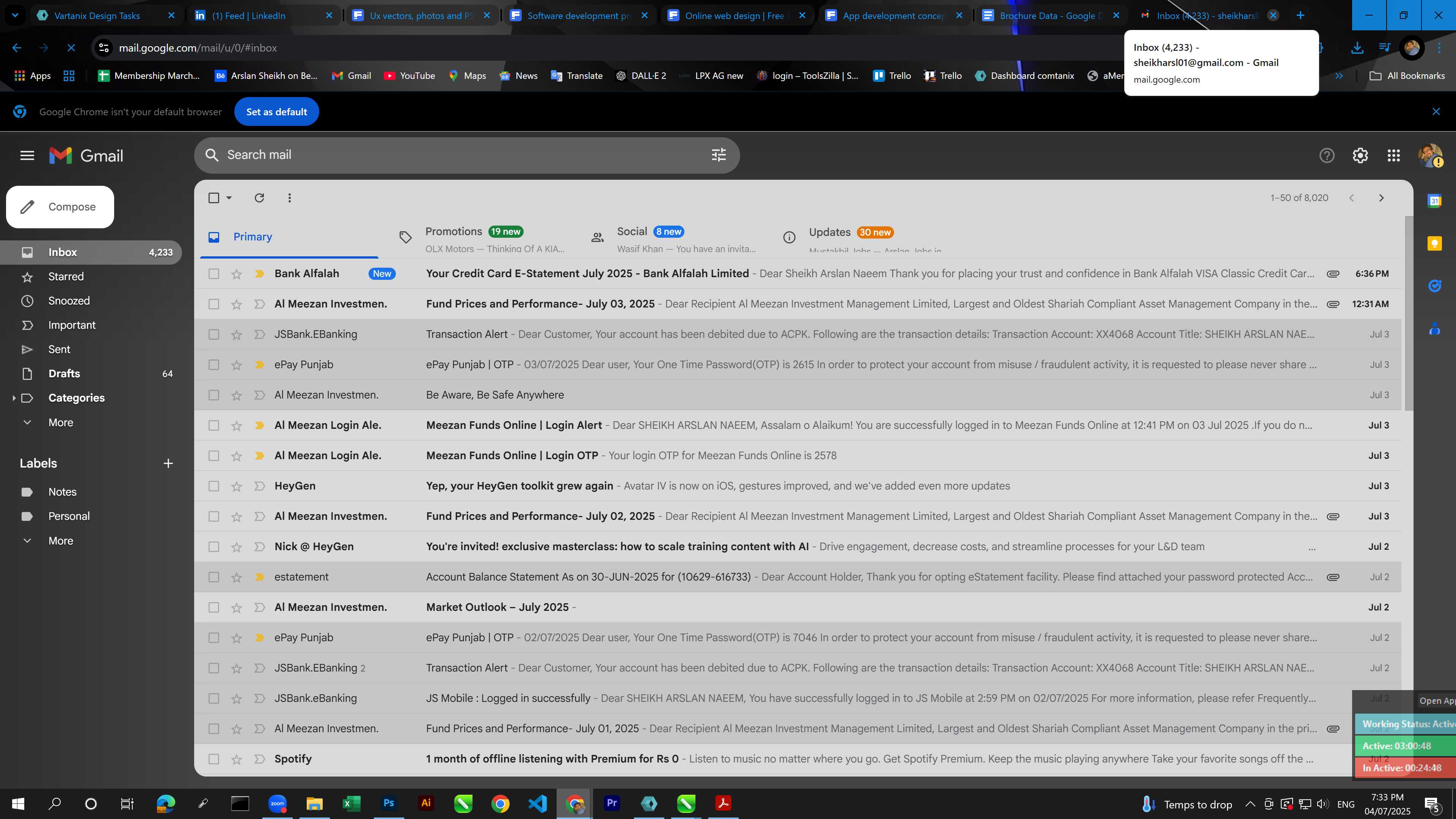Open Google Keep side panel icon

pos(1434,243)
